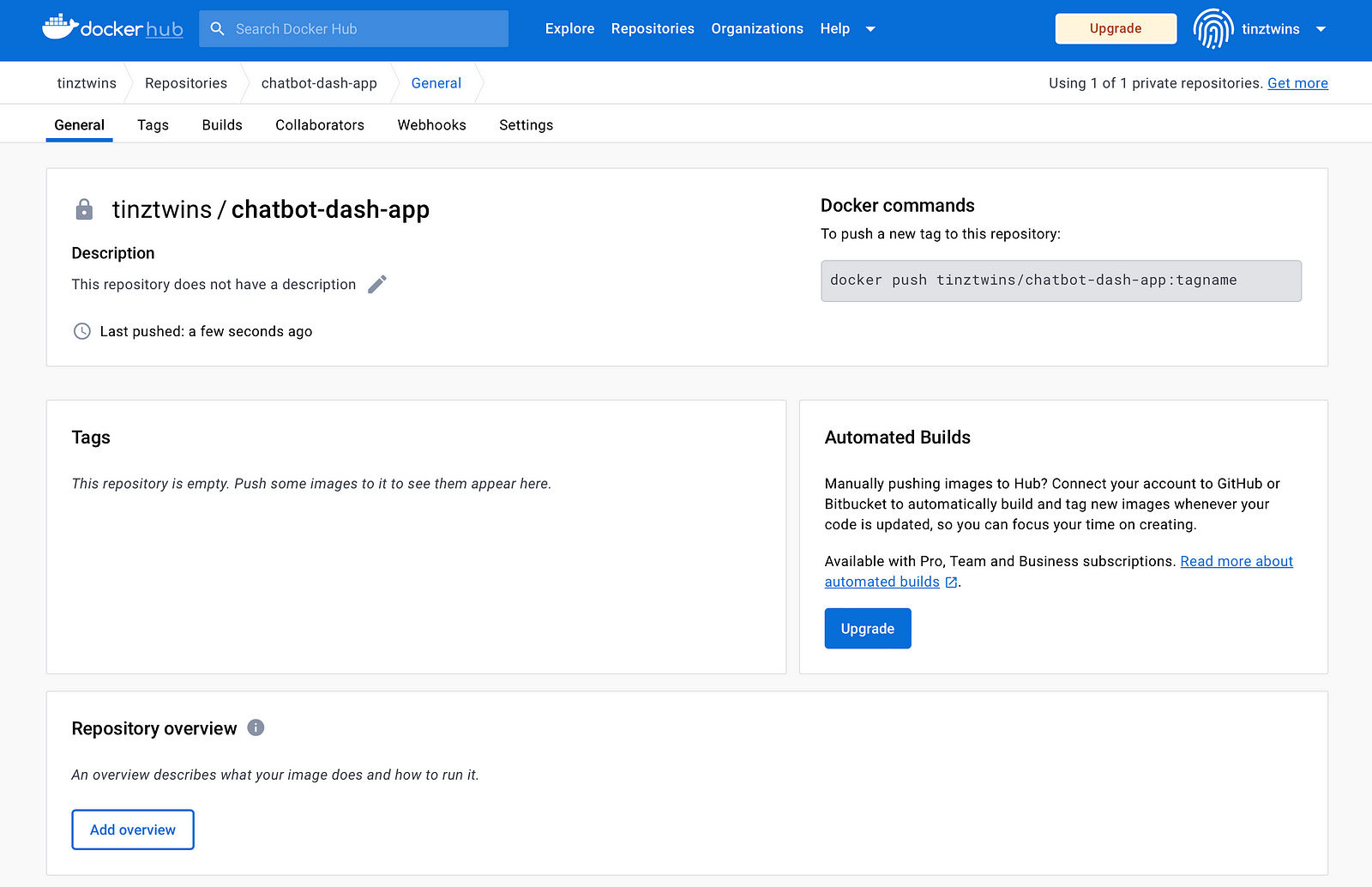The height and width of the screenshot is (887, 1372).
Task: Click the 'Using 1 of 1 private repositories' text
Action: point(1156,83)
